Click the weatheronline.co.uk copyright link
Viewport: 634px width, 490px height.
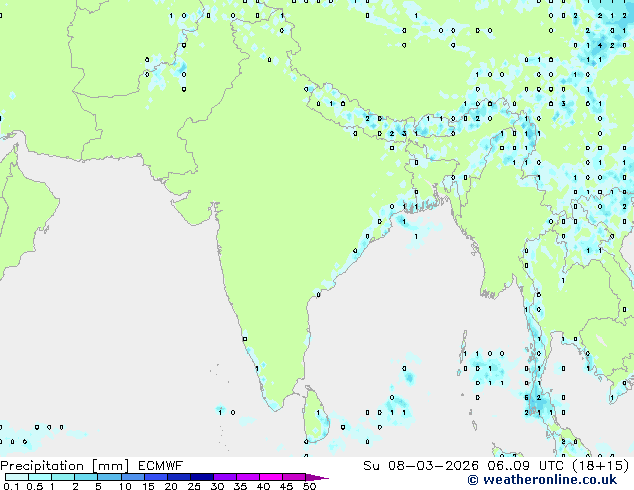click(x=542, y=480)
